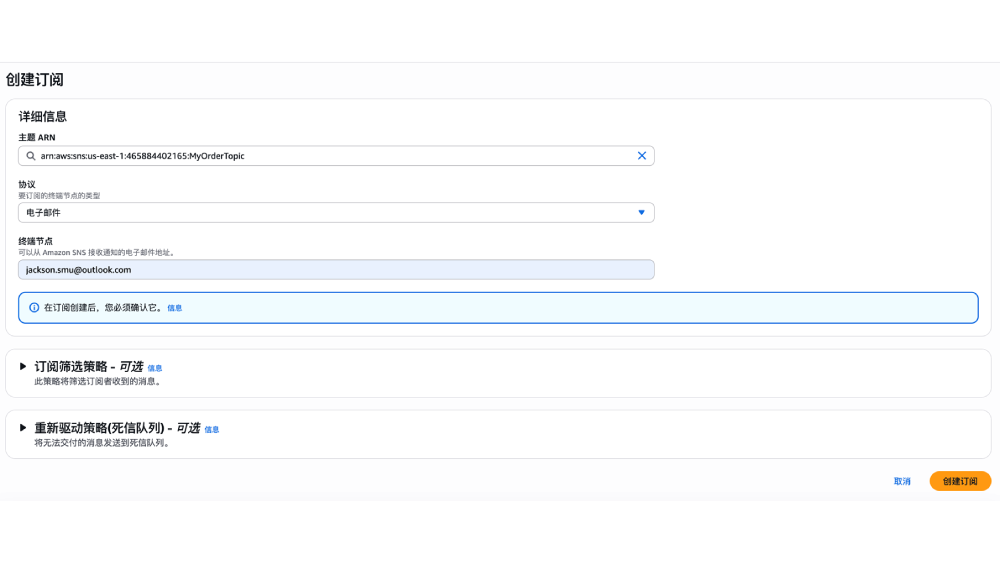
Task: Click the arrow on the 协议 dropdown
Action: pyautogui.click(x=642, y=212)
